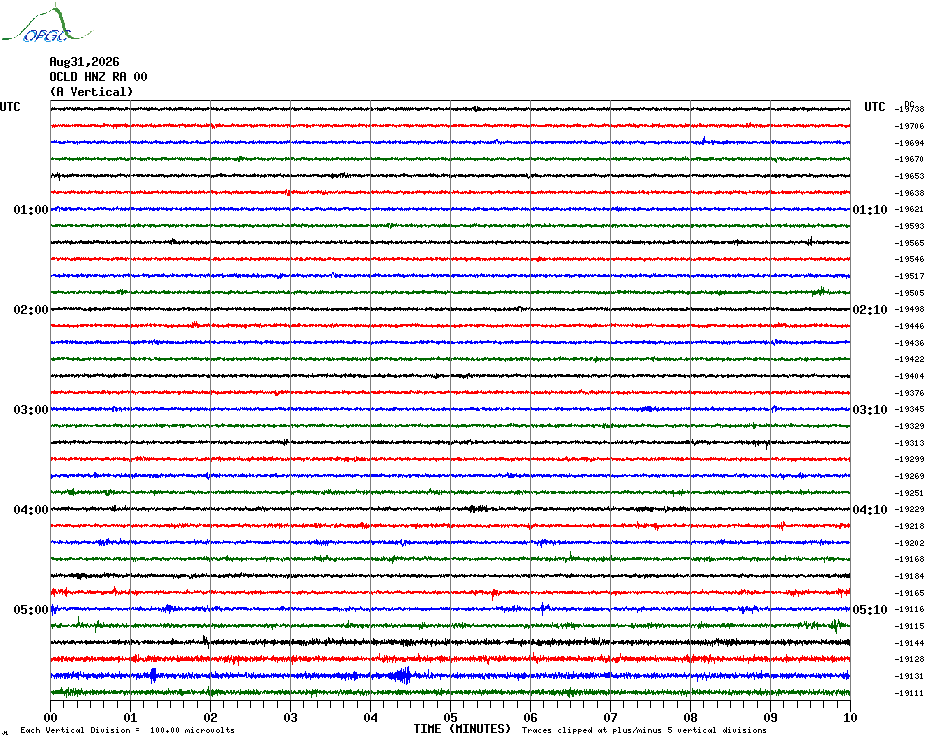Viewport: 930px width, 744px height.
Task: Click the Traces clipped footnote text
Action: pyautogui.click(x=644, y=730)
